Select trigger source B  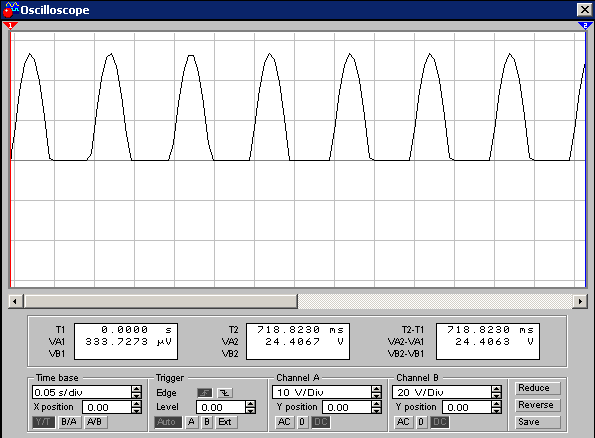tap(207, 422)
